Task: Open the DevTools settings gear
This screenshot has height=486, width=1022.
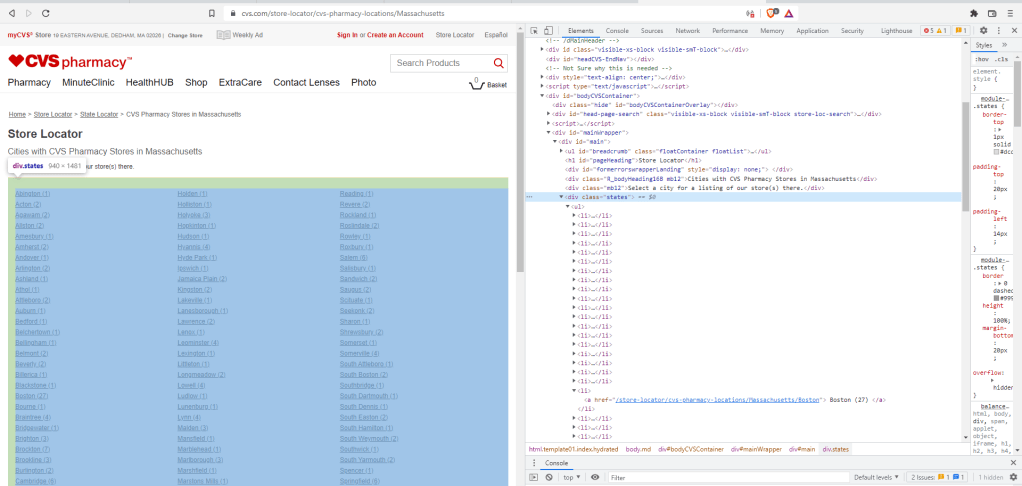Action: coord(983,31)
